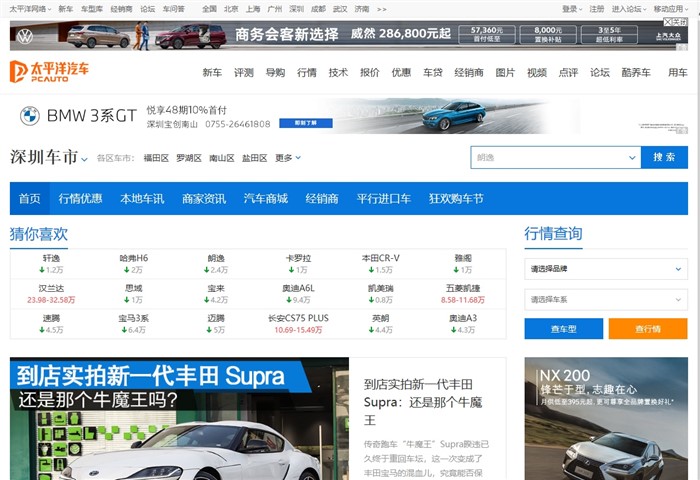This screenshot has height=480, width=700.
Task: Open the 商家资讯 tab
Action: click(x=204, y=199)
